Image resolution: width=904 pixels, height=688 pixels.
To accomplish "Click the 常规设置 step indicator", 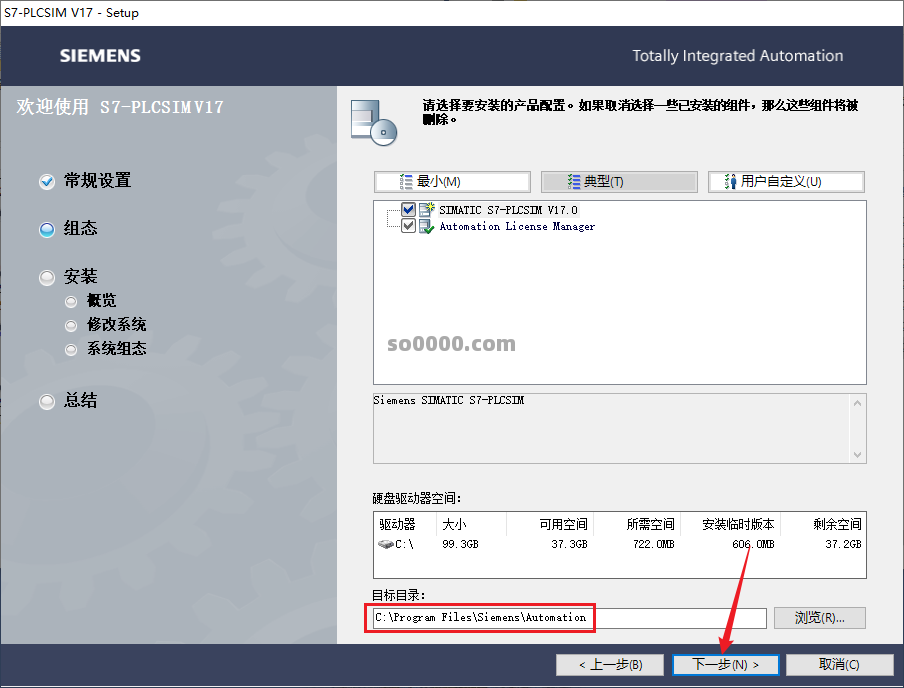I will pyautogui.click(x=47, y=182).
